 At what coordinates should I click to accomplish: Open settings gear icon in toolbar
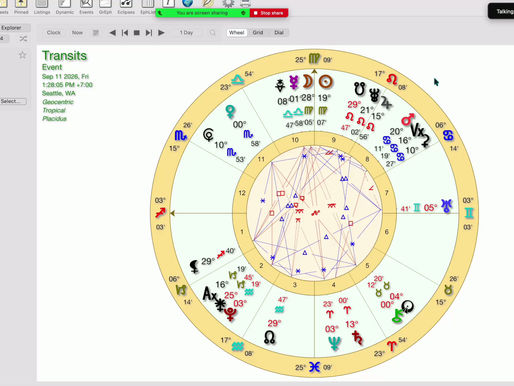click(x=228, y=3)
